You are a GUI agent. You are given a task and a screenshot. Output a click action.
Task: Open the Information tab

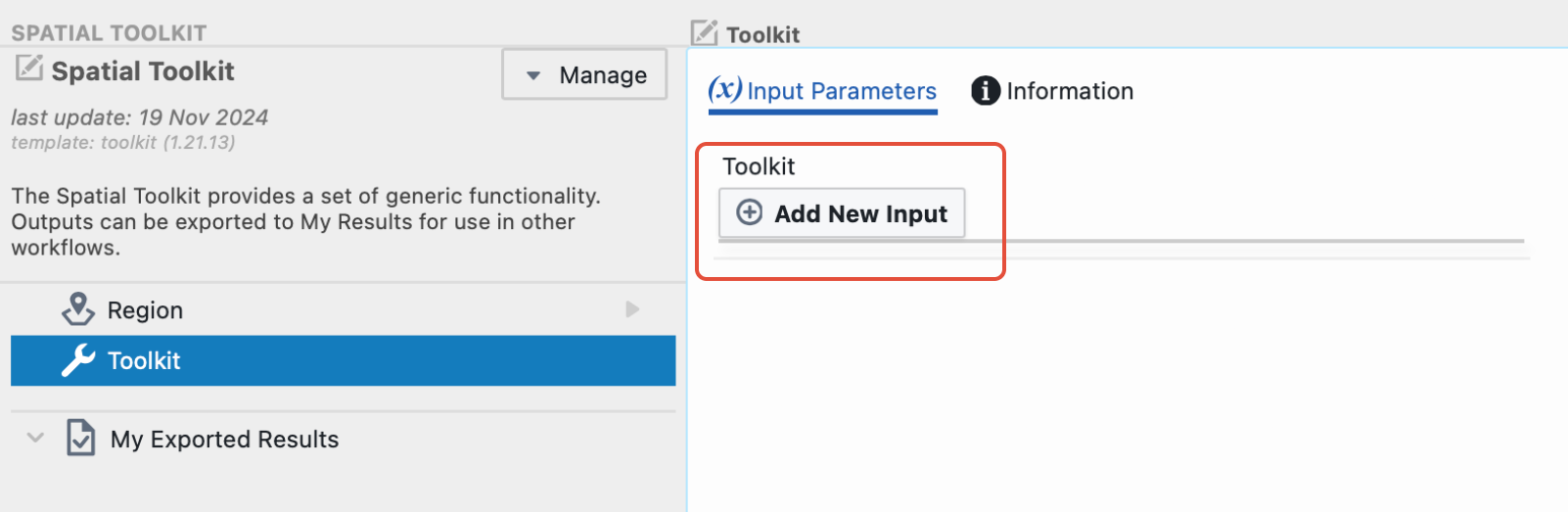pos(1052,91)
